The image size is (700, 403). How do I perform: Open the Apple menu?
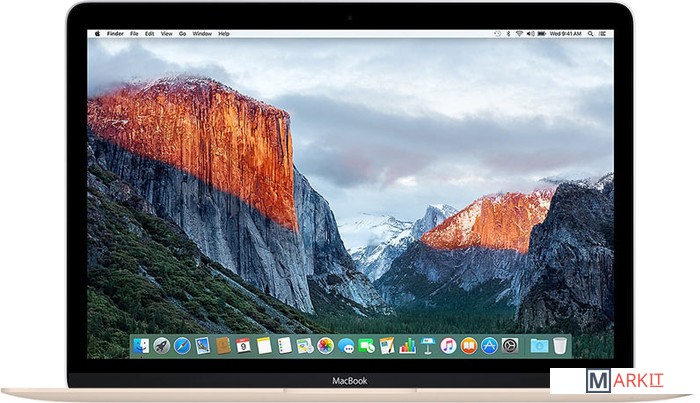[x=97, y=34]
